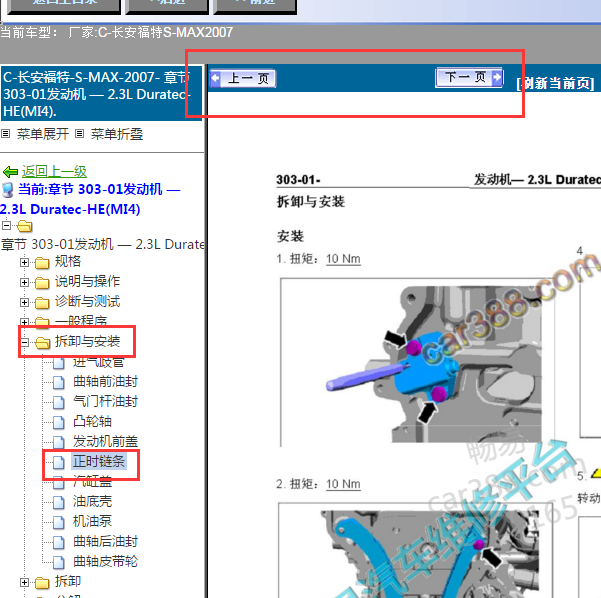Image resolution: width=601 pixels, height=598 pixels.
Task: Click 10 Nm torque link in step 1
Action: [x=343, y=259]
